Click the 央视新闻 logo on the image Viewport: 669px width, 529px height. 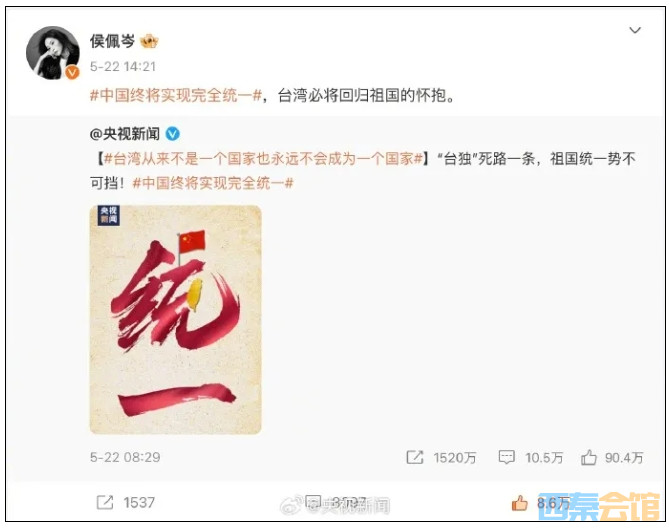click(x=108, y=215)
